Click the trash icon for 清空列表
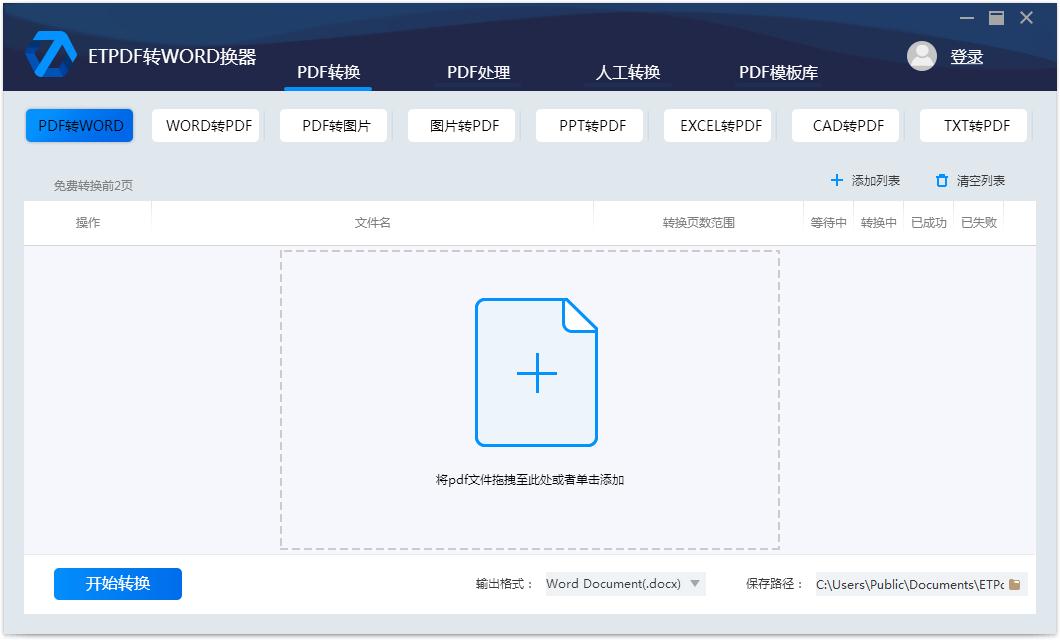 tap(941, 181)
